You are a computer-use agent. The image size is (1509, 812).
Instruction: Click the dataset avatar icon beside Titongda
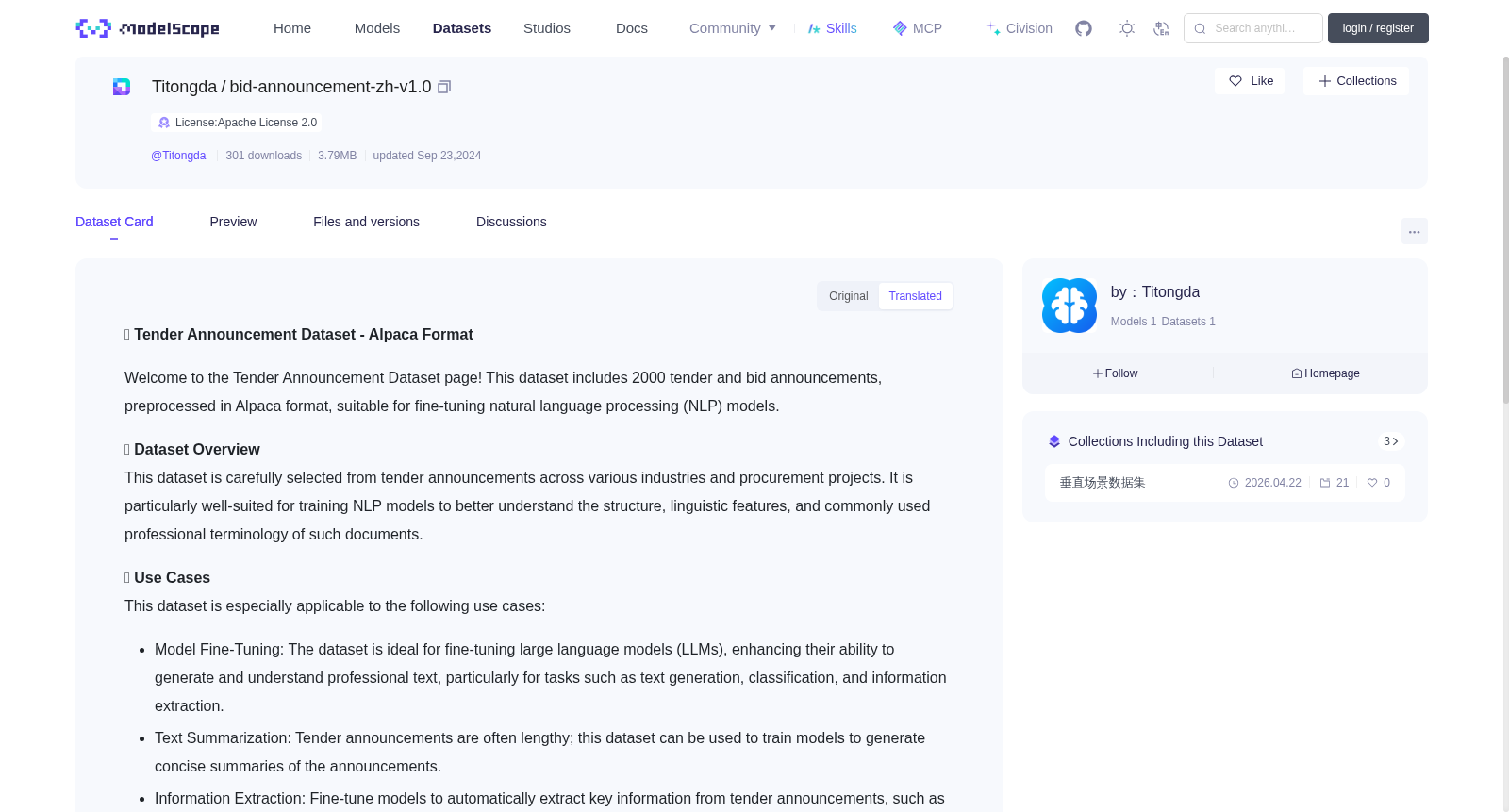[122, 87]
